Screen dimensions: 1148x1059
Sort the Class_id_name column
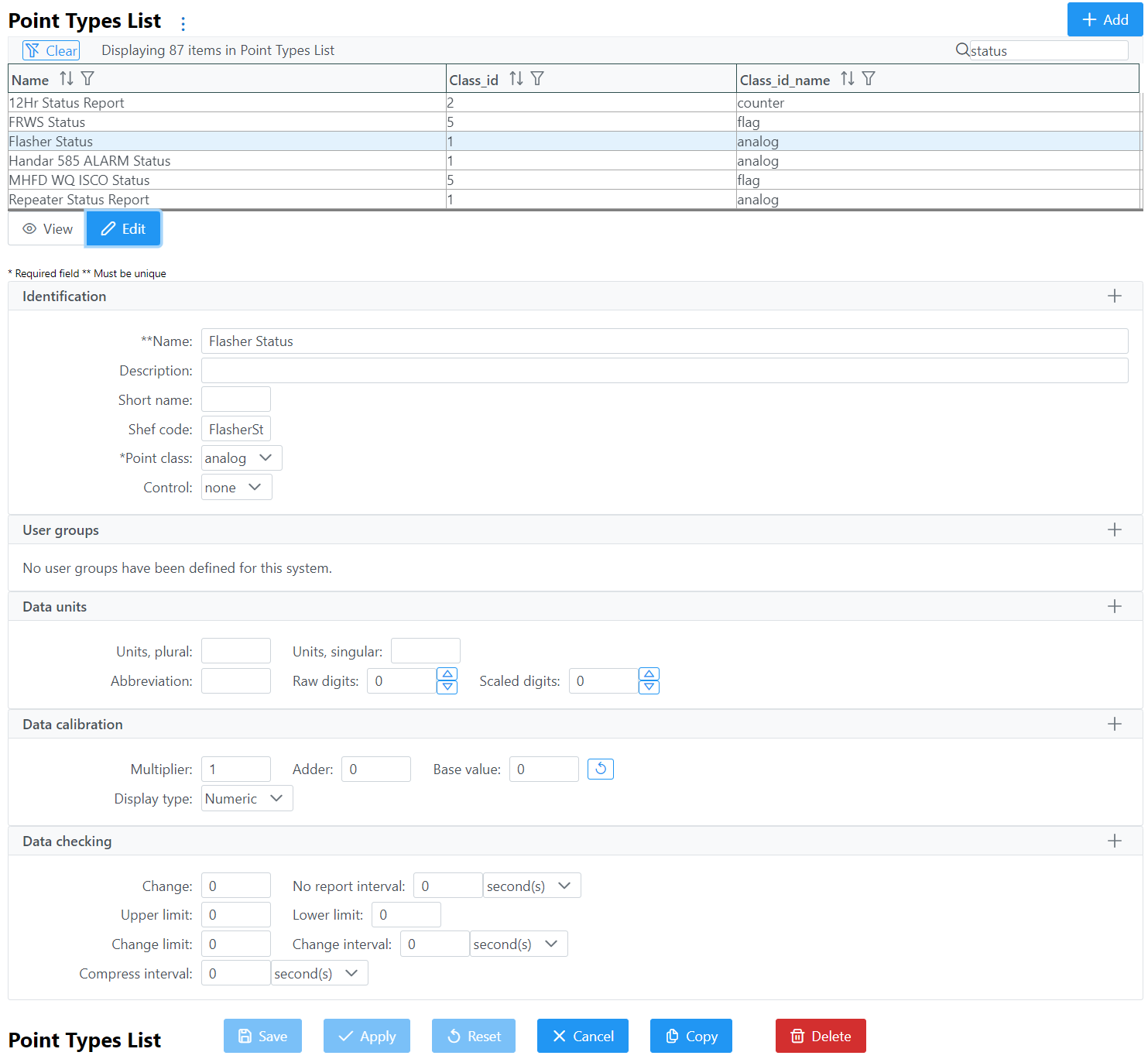tap(848, 79)
